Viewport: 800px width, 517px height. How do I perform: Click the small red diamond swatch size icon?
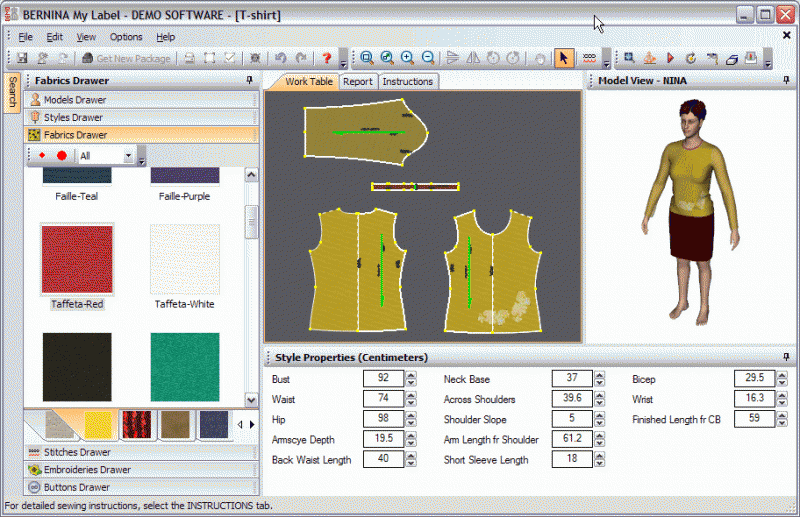coord(42,155)
